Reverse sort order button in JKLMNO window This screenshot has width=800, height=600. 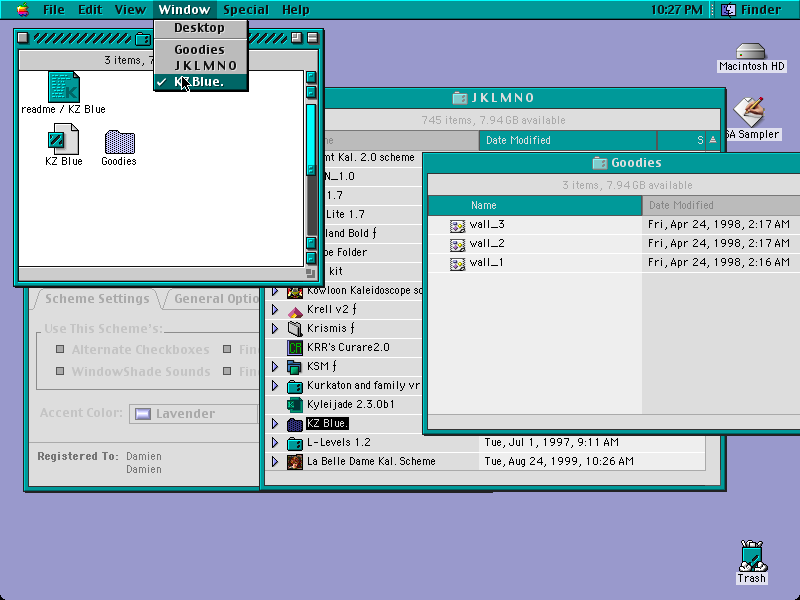pos(713,140)
